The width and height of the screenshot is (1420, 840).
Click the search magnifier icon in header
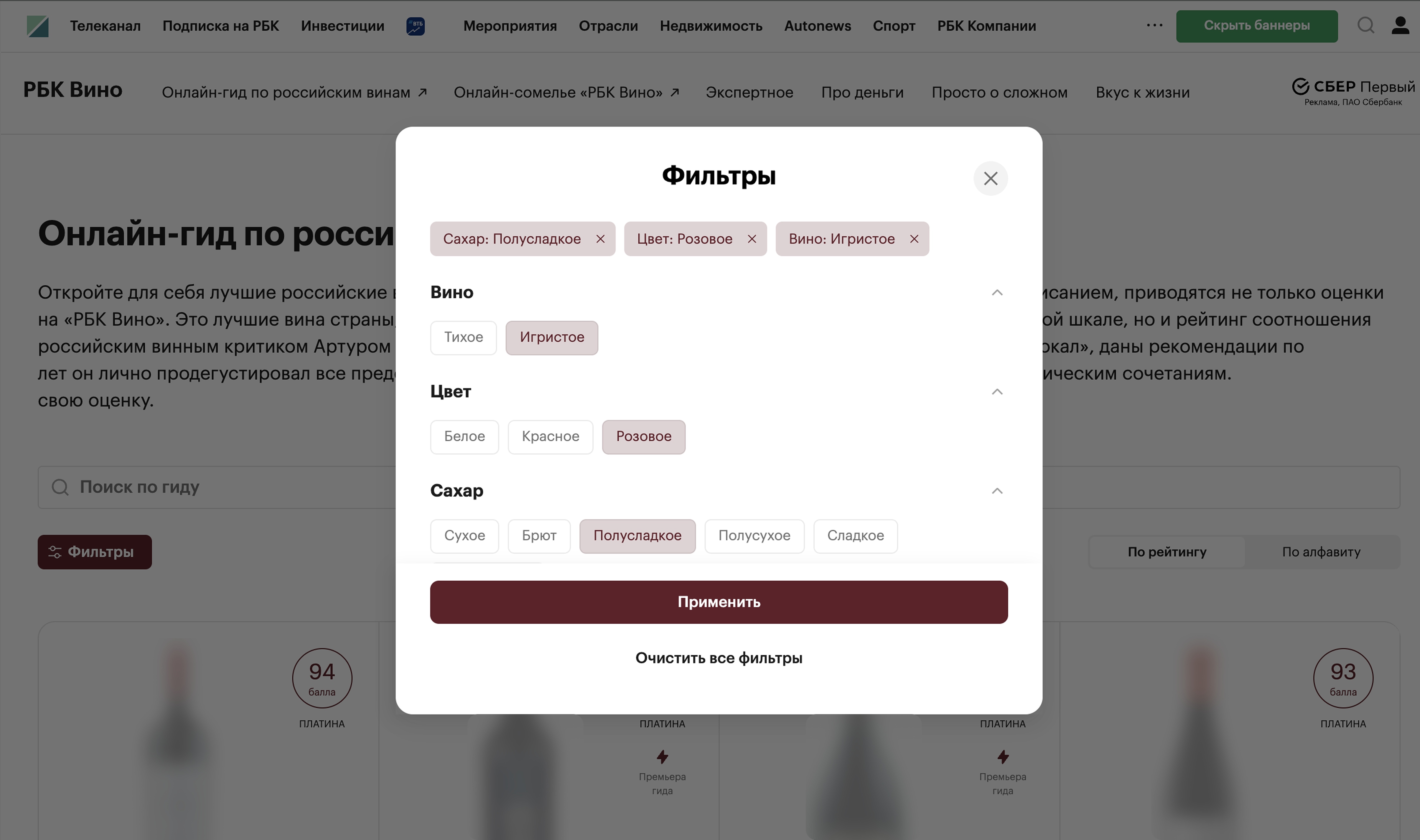[1365, 25]
